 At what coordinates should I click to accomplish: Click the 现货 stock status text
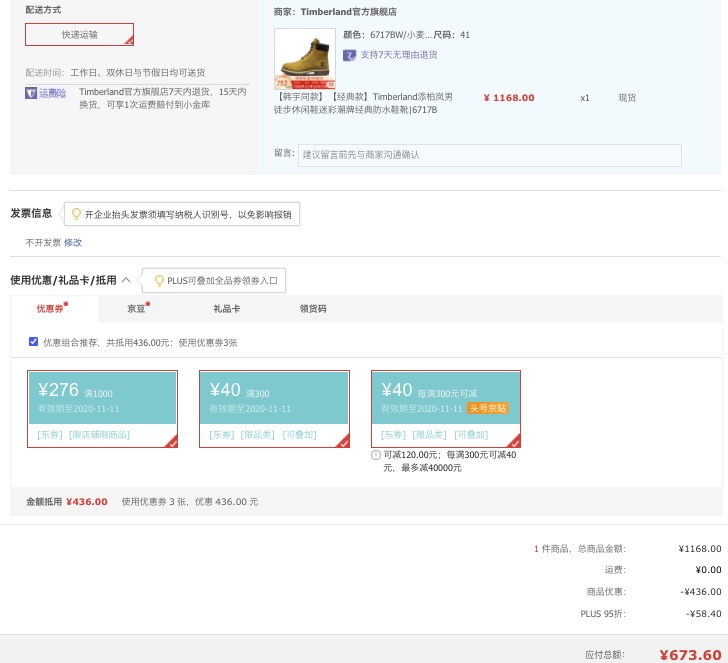pos(627,98)
